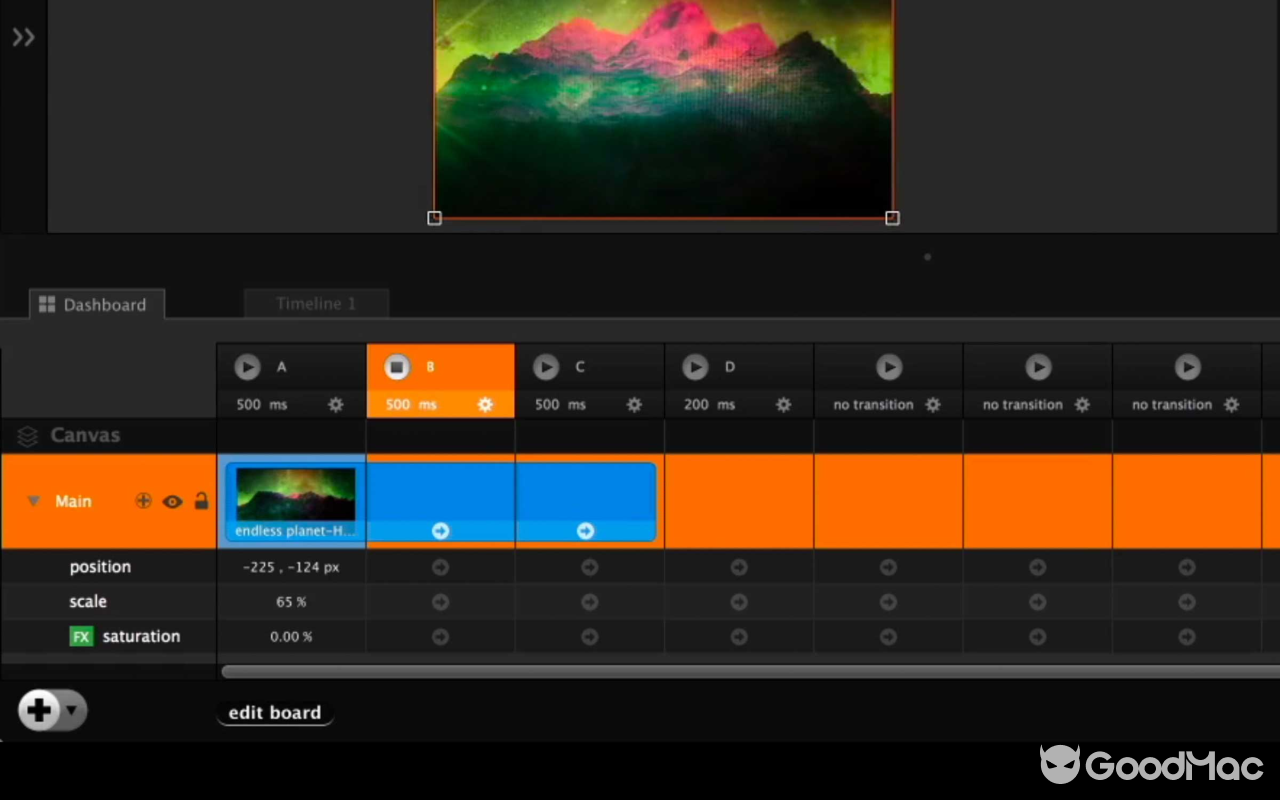The width and height of the screenshot is (1280, 800).
Task: Click the FX badge beside saturation
Action: click(81, 636)
